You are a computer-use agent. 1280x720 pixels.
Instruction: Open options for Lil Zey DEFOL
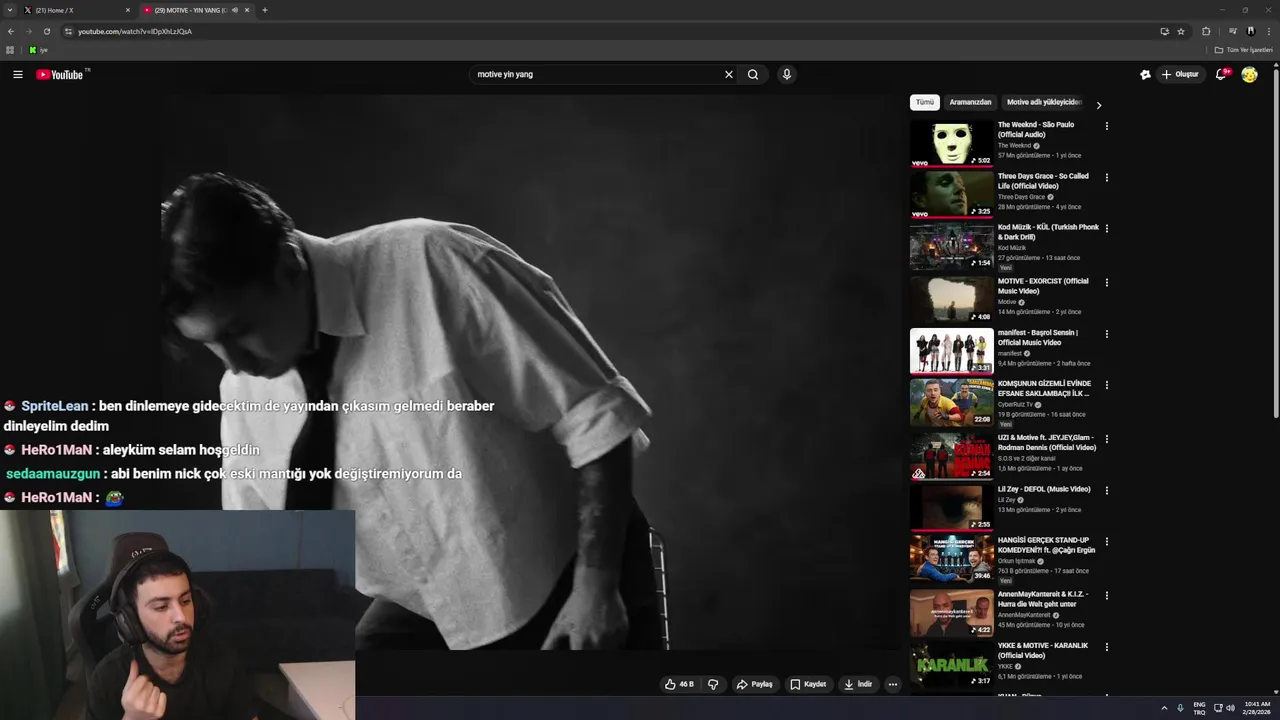click(1106, 490)
